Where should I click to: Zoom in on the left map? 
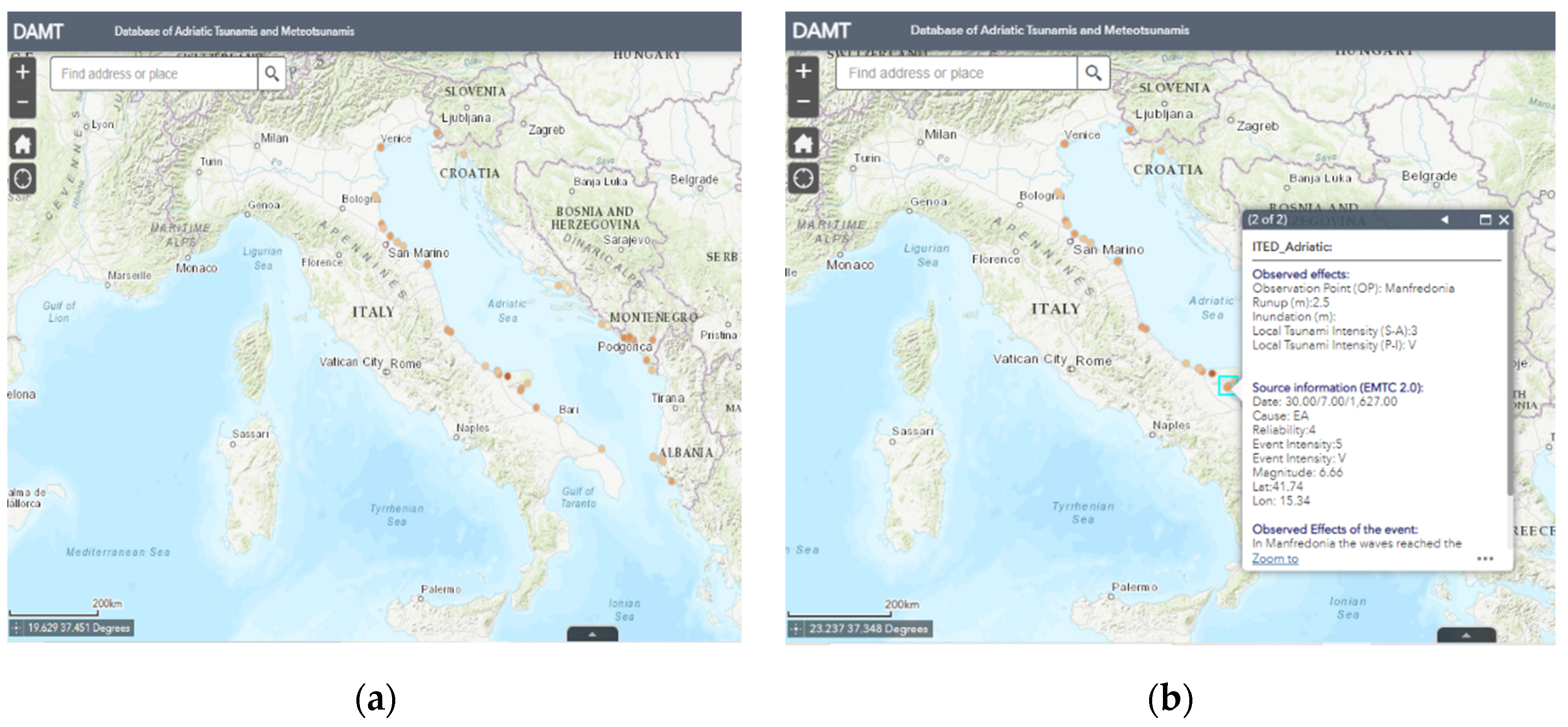[22, 72]
